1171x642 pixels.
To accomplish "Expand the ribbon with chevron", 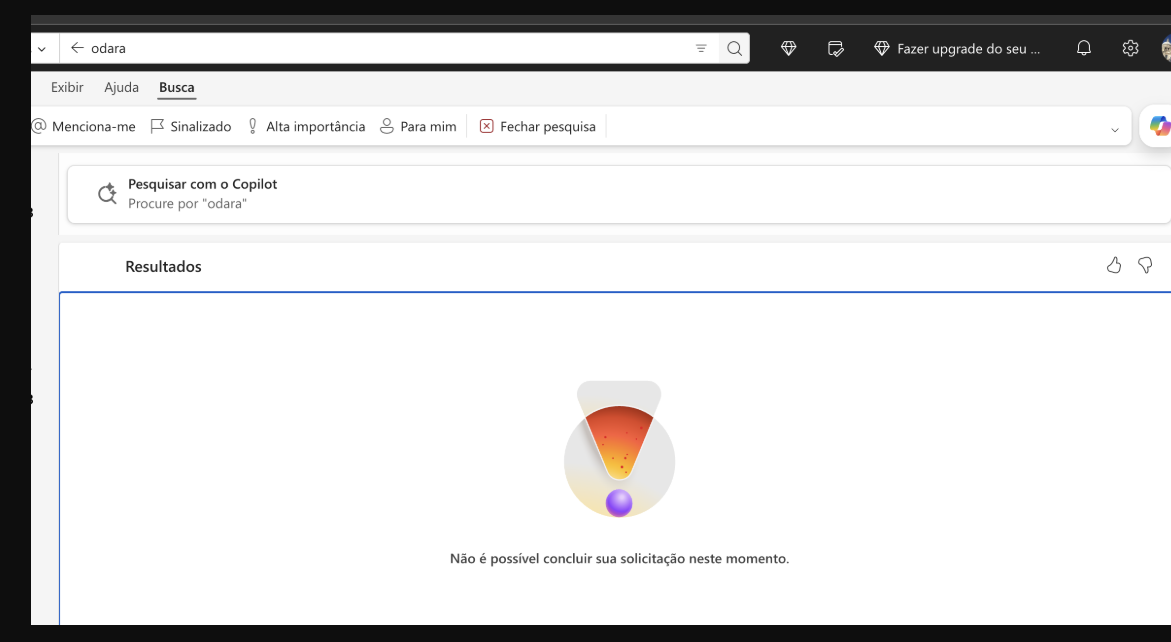I will 1115,130.
